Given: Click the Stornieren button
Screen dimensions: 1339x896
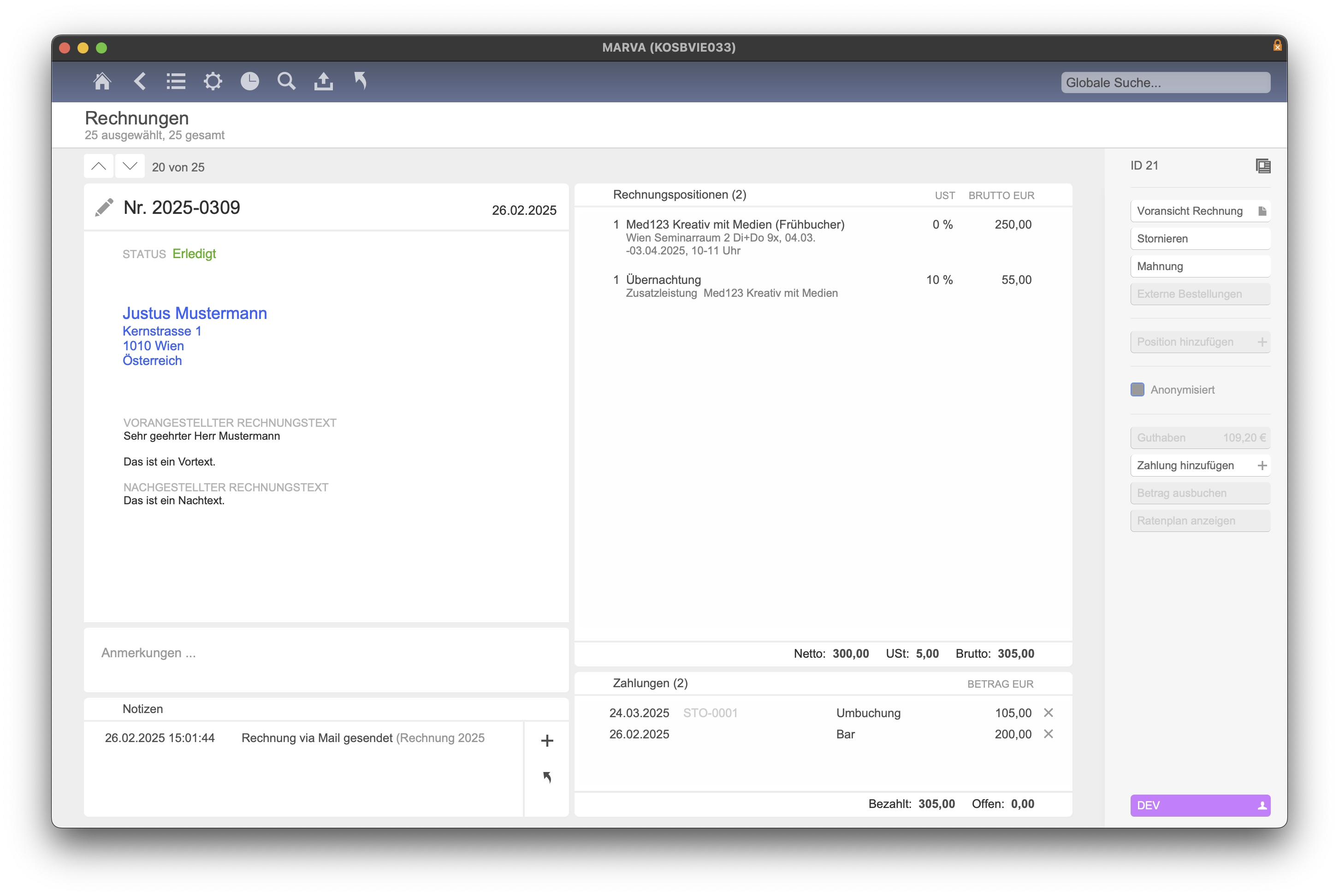Looking at the screenshot, I should [1200, 239].
